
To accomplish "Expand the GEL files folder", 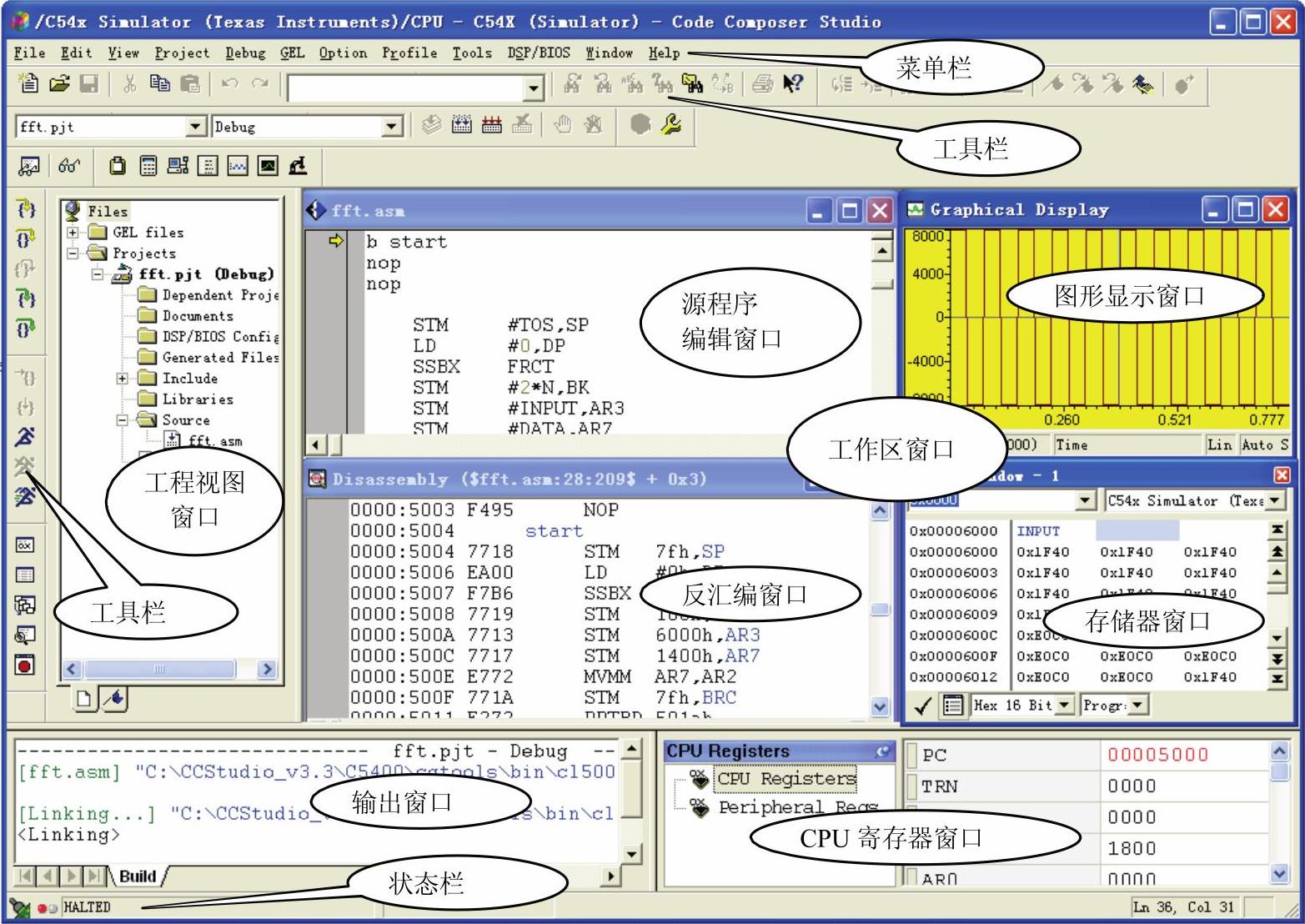I will (73, 232).
